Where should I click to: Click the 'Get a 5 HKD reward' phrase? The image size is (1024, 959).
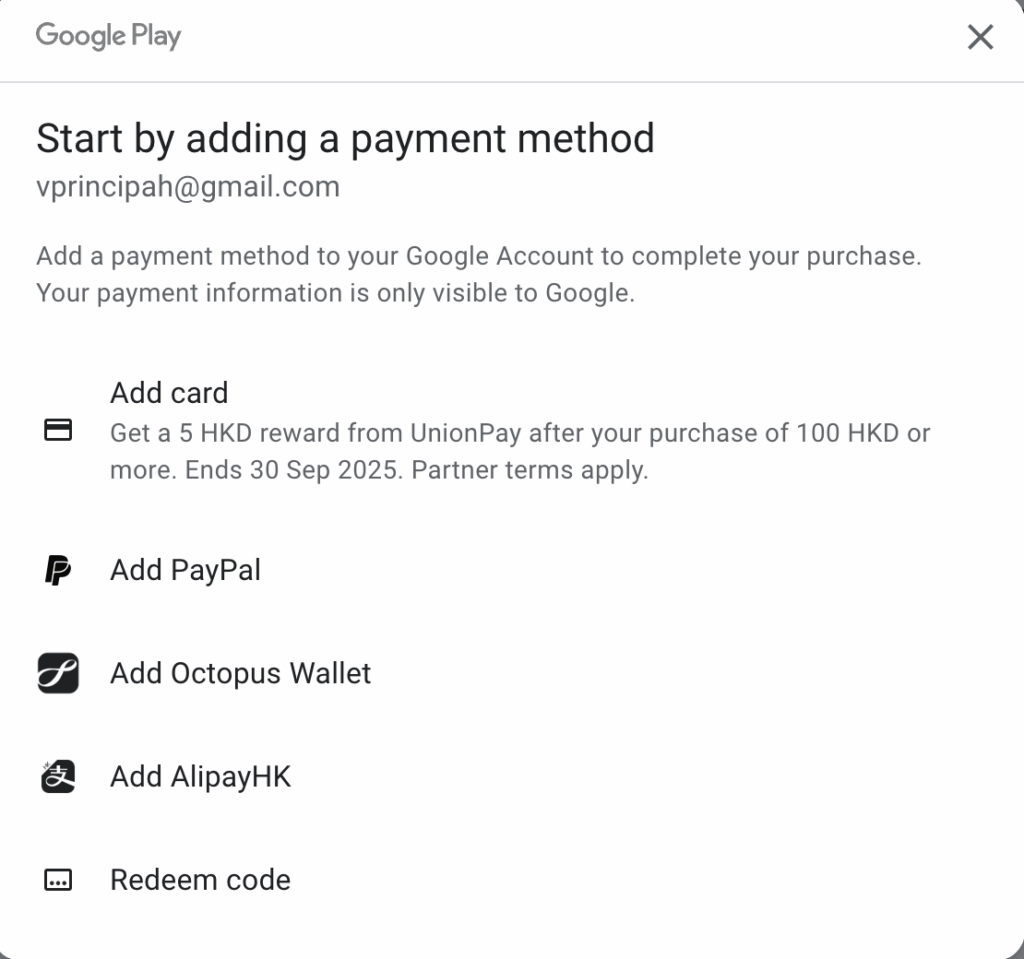[222, 434]
